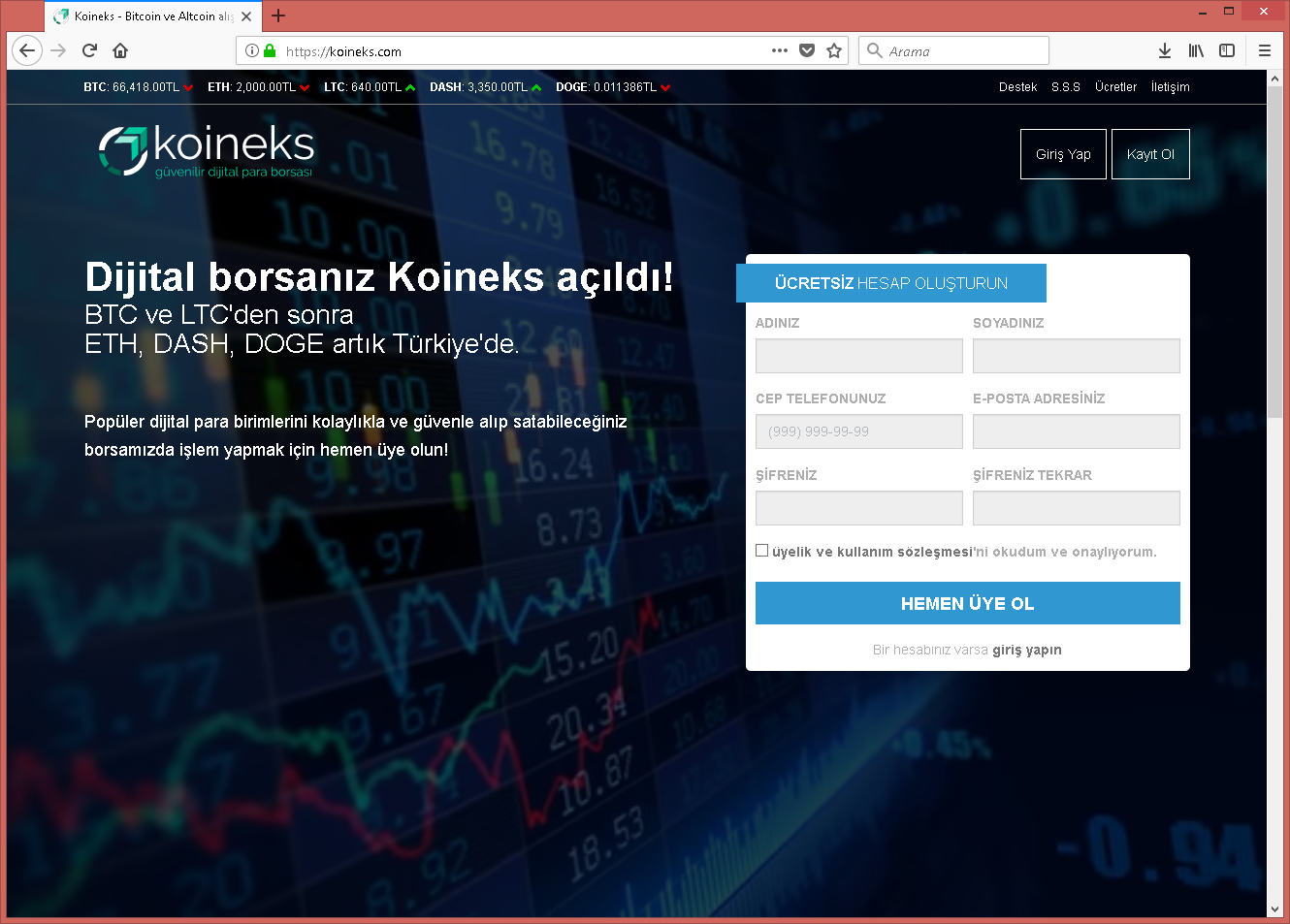Open the Destek menu link
Image resolution: width=1290 pixels, height=924 pixels.
(1017, 87)
